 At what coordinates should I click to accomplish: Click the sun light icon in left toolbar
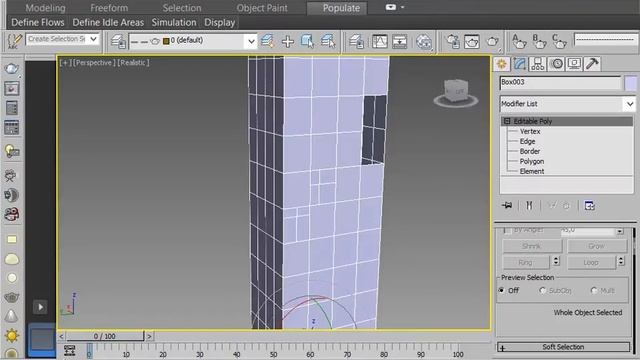click(11, 336)
